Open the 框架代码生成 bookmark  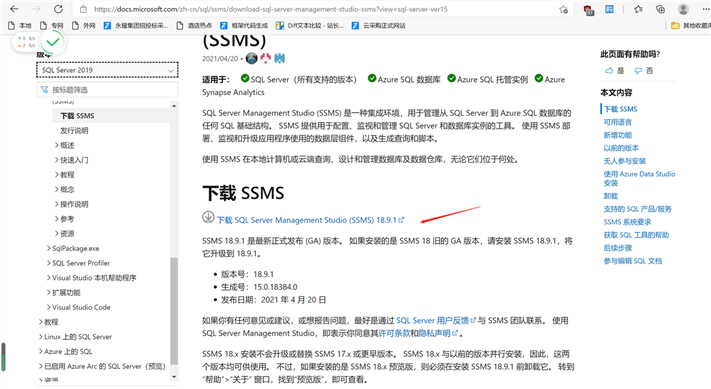[244, 25]
